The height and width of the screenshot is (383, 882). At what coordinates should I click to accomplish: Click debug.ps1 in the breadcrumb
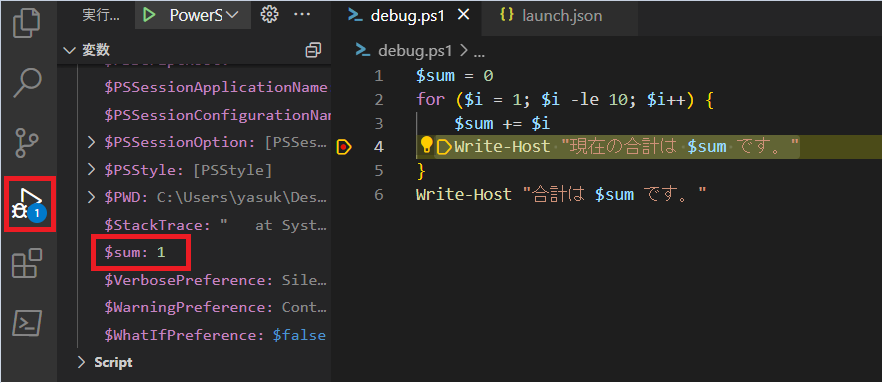point(415,51)
